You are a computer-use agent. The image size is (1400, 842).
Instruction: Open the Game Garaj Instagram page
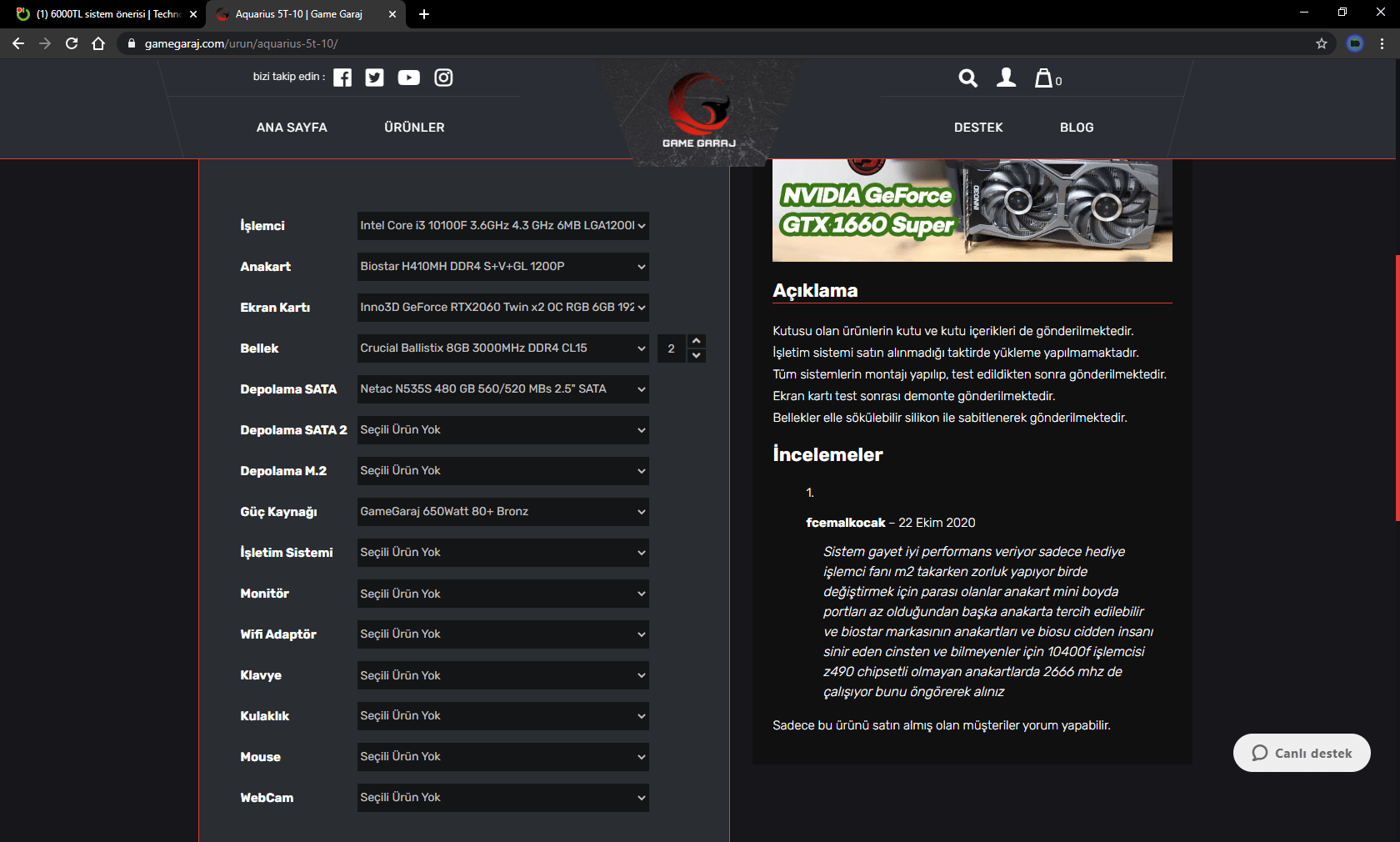click(x=444, y=78)
